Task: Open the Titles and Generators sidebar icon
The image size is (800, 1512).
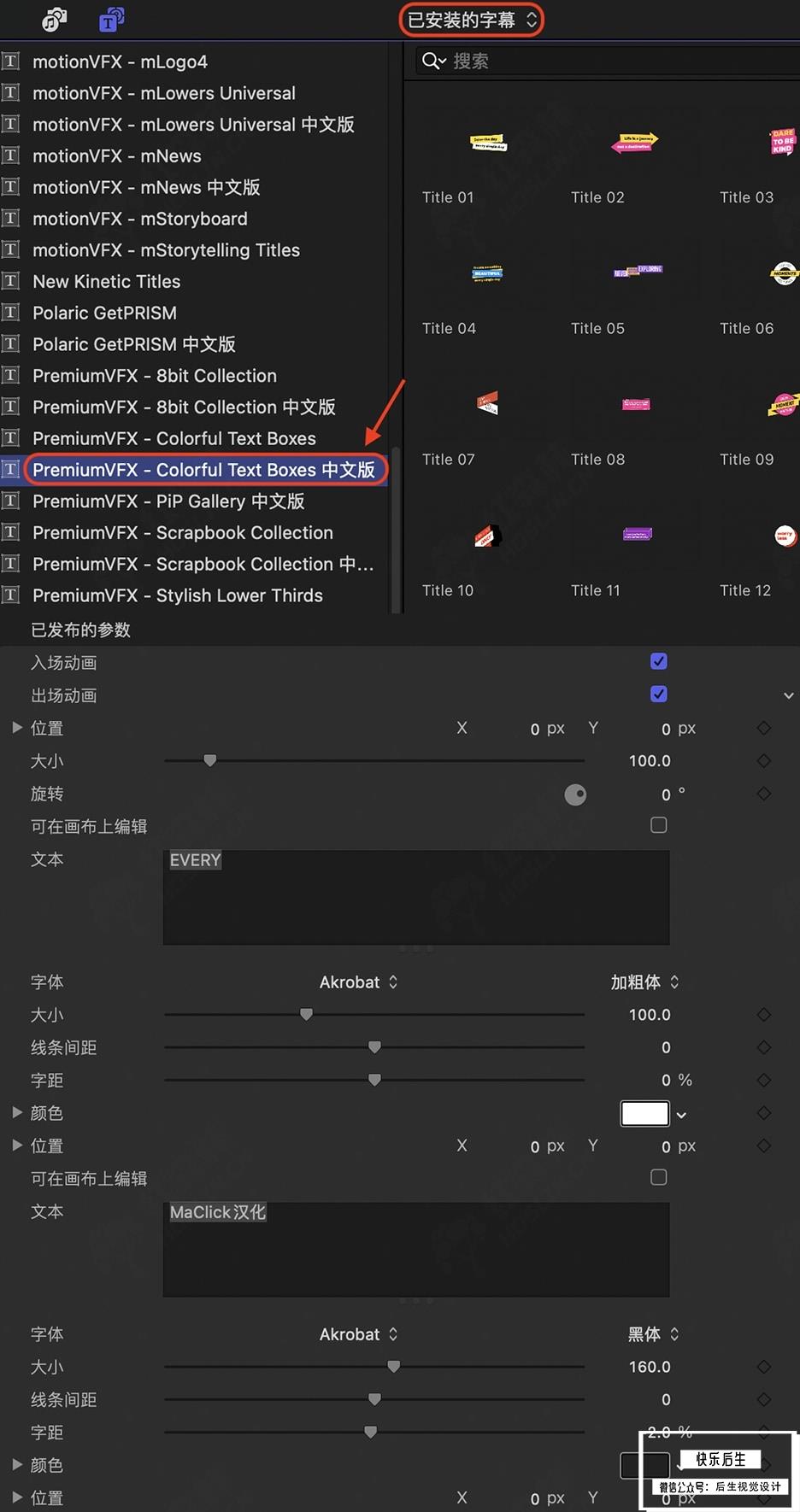Action: (x=112, y=19)
